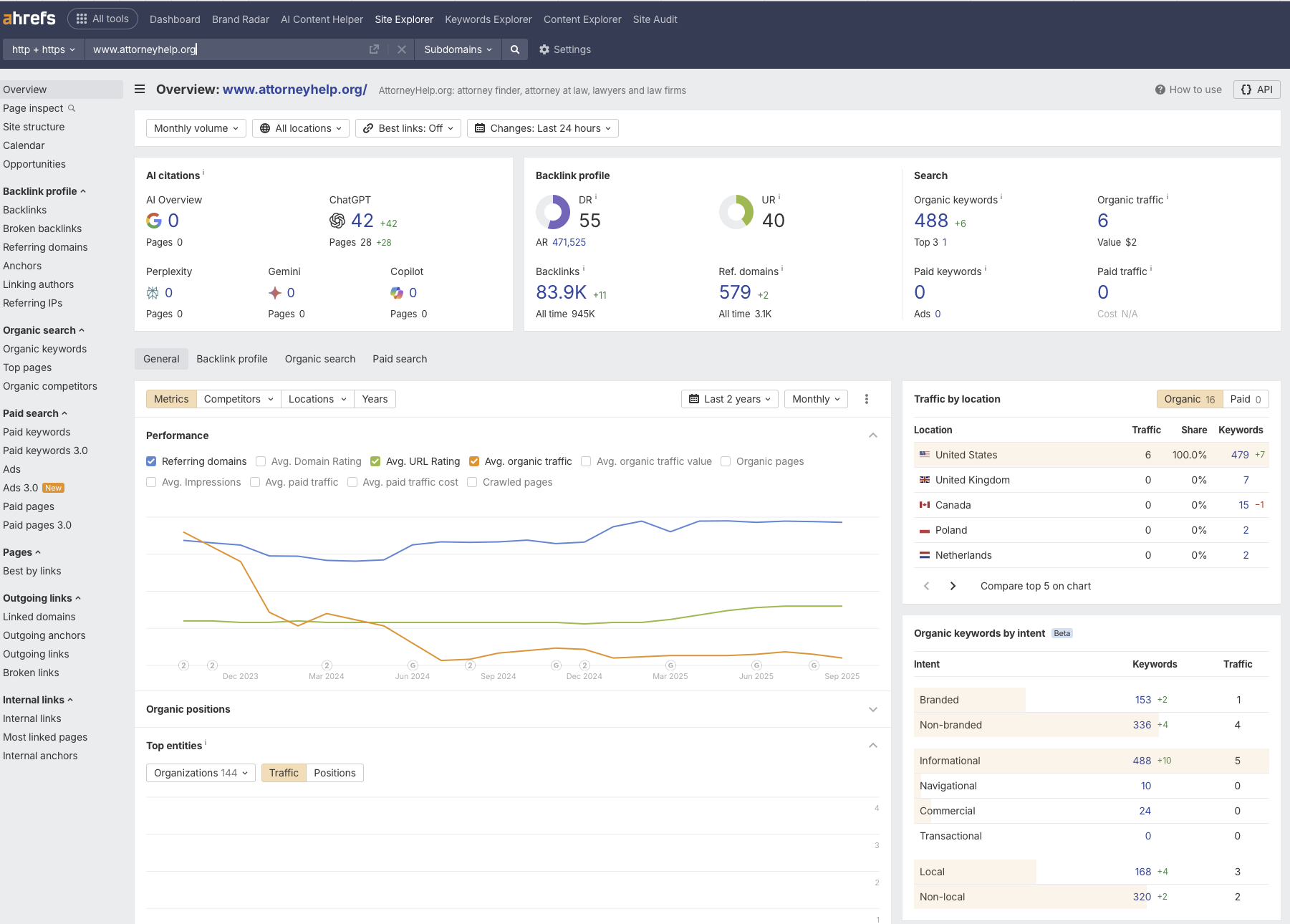Open Keywords Explorer from the top menu
Image resolution: width=1290 pixels, height=924 pixels.
tap(488, 19)
